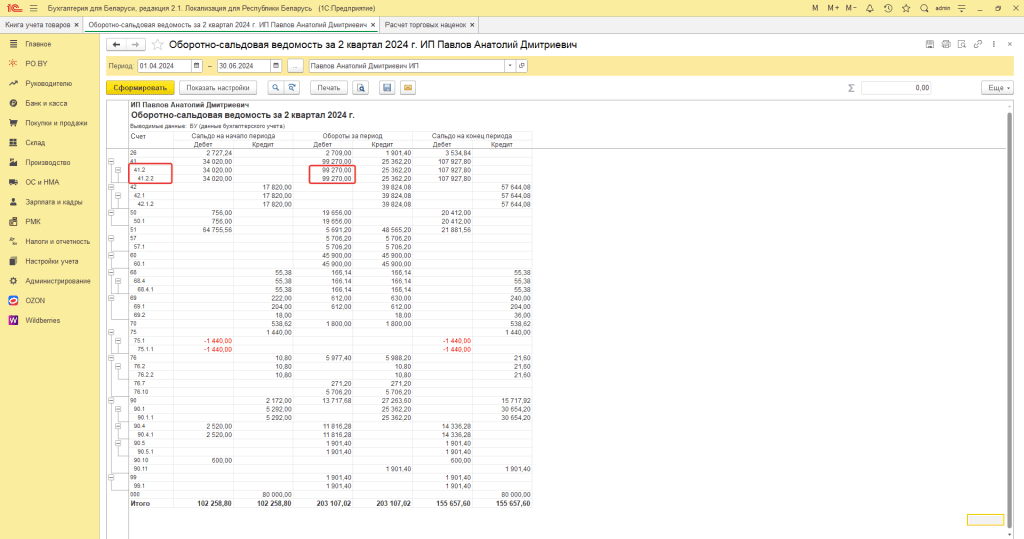This screenshot has height=539, width=1024.
Task: Open the hamburger sections menu
Action: 33,8
